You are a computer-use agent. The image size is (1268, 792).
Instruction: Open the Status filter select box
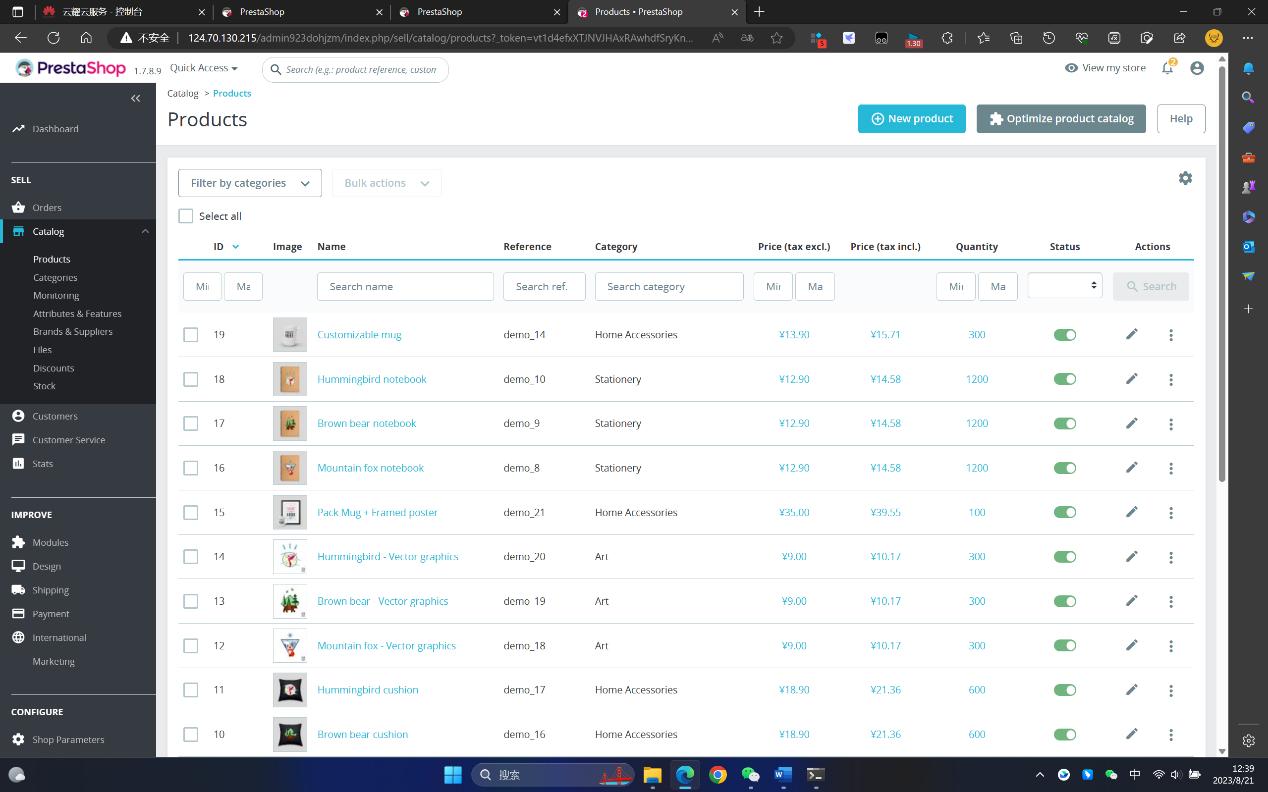(1064, 286)
